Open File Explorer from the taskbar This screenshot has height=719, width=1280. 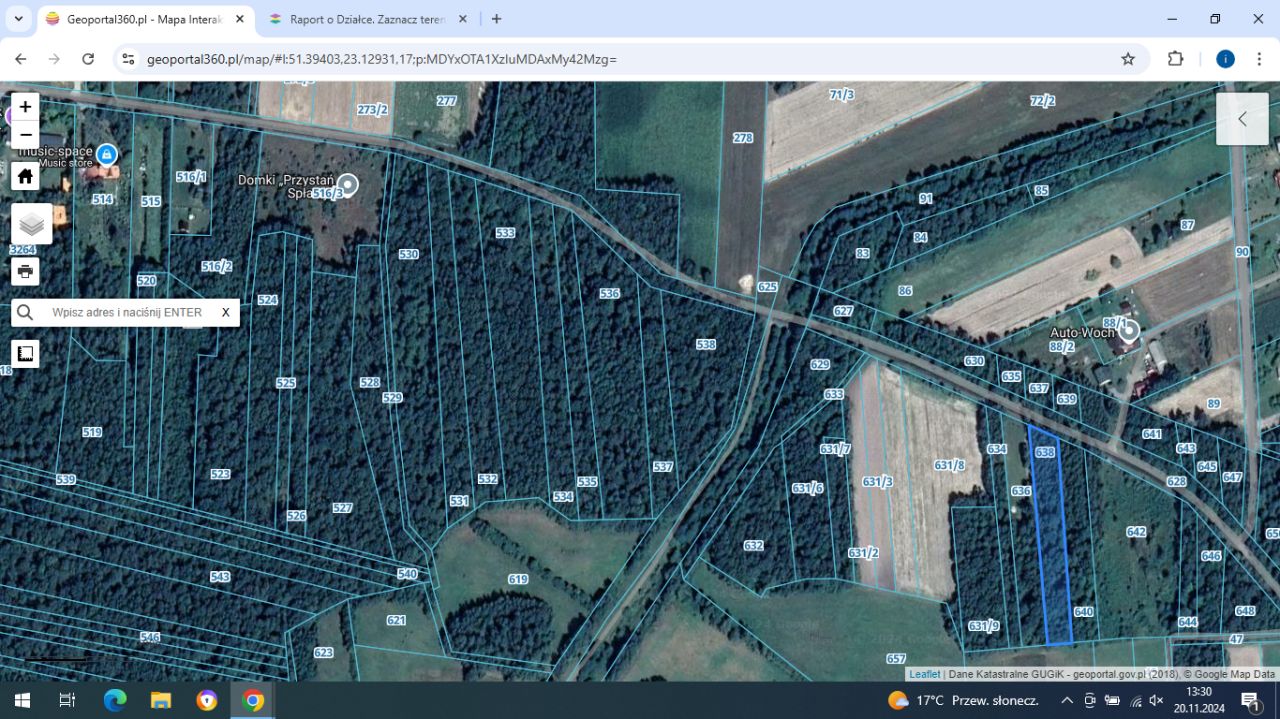pyautogui.click(x=161, y=700)
